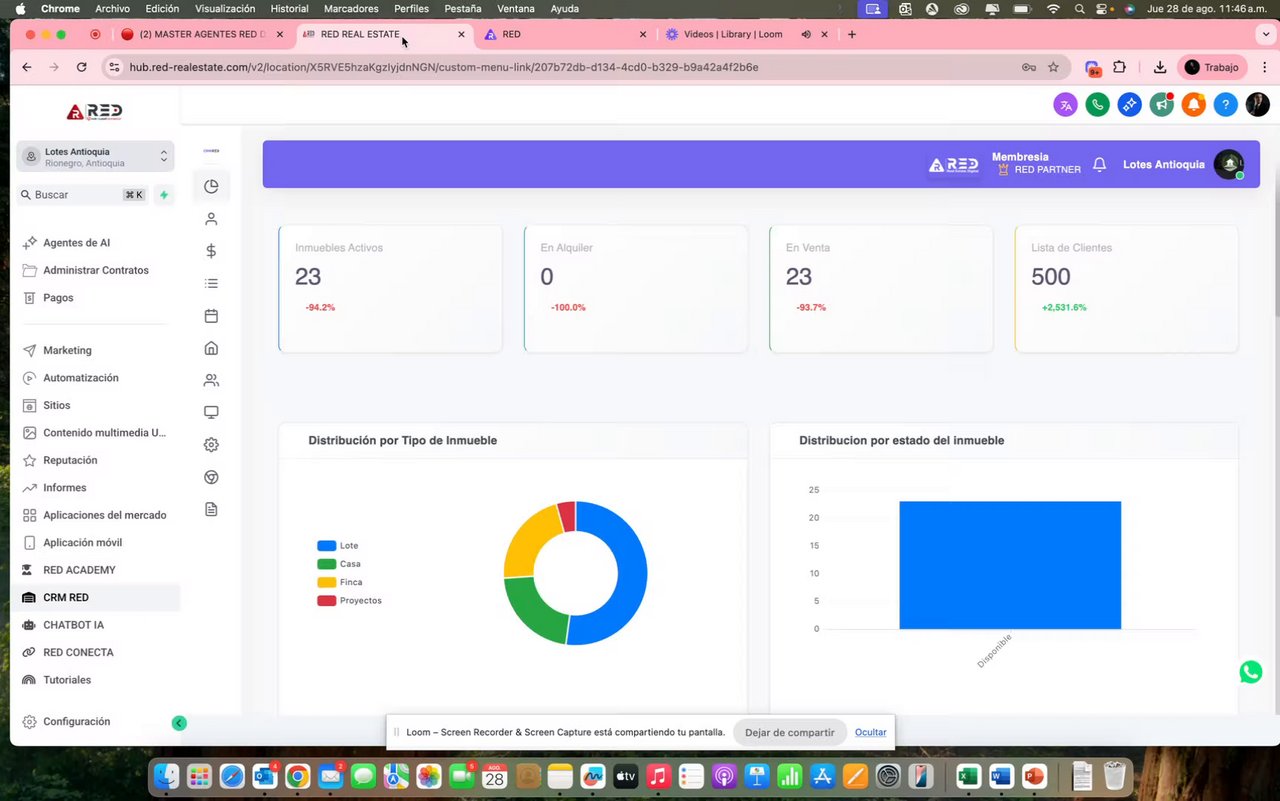Click the blue help question mark icon
The width and height of the screenshot is (1280, 801).
click(x=1226, y=104)
